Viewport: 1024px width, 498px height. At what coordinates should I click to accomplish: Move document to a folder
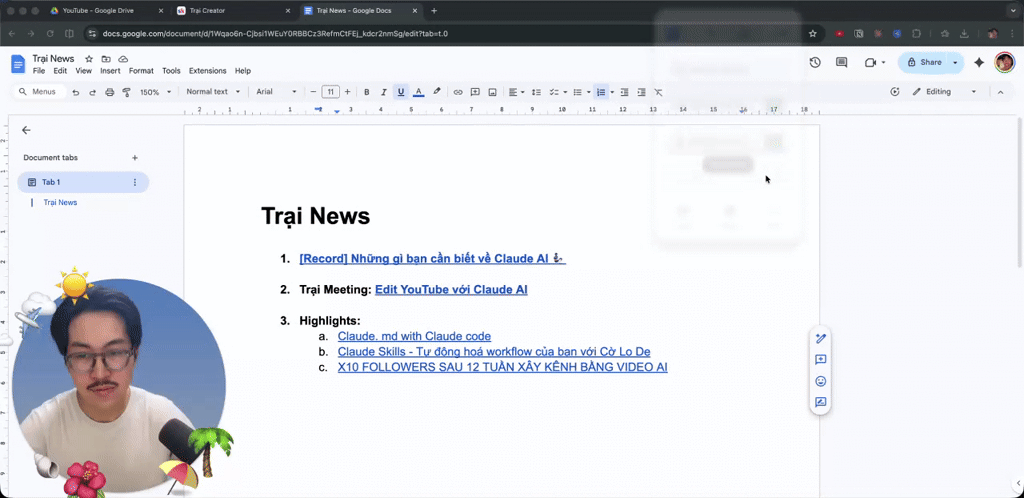106,59
